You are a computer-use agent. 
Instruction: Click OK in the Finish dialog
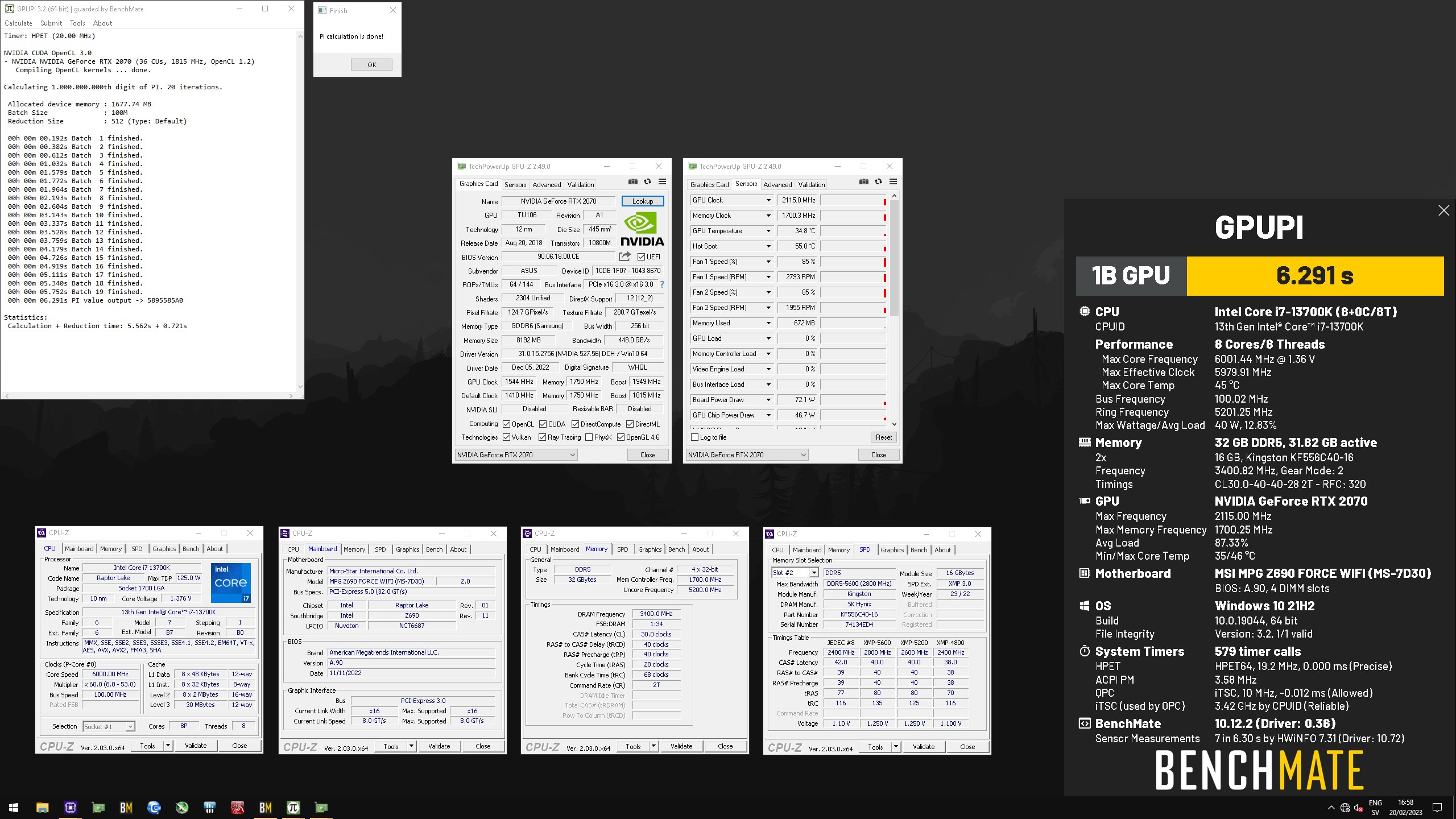click(x=371, y=64)
